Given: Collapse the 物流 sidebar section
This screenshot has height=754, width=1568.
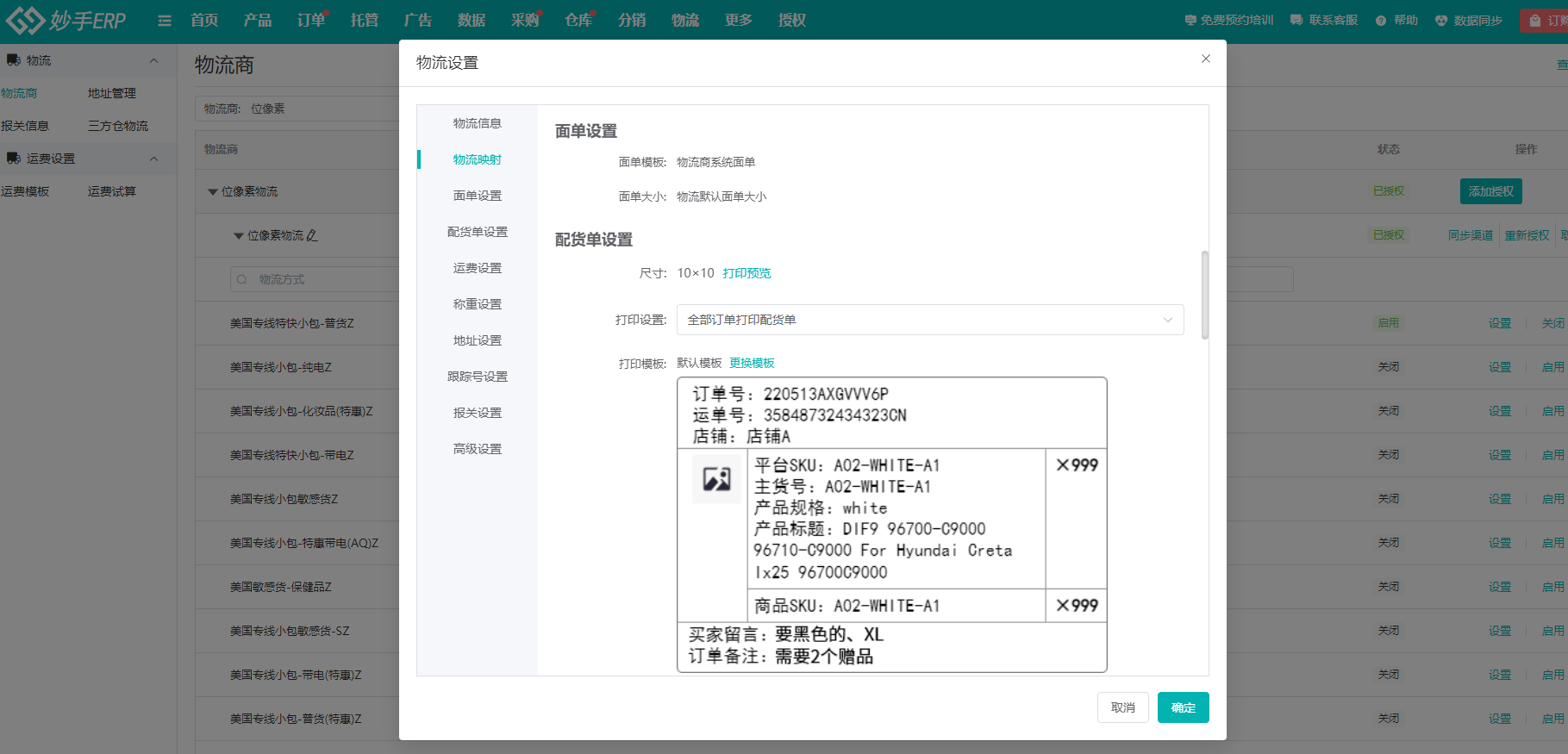Looking at the screenshot, I should click(153, 60).
